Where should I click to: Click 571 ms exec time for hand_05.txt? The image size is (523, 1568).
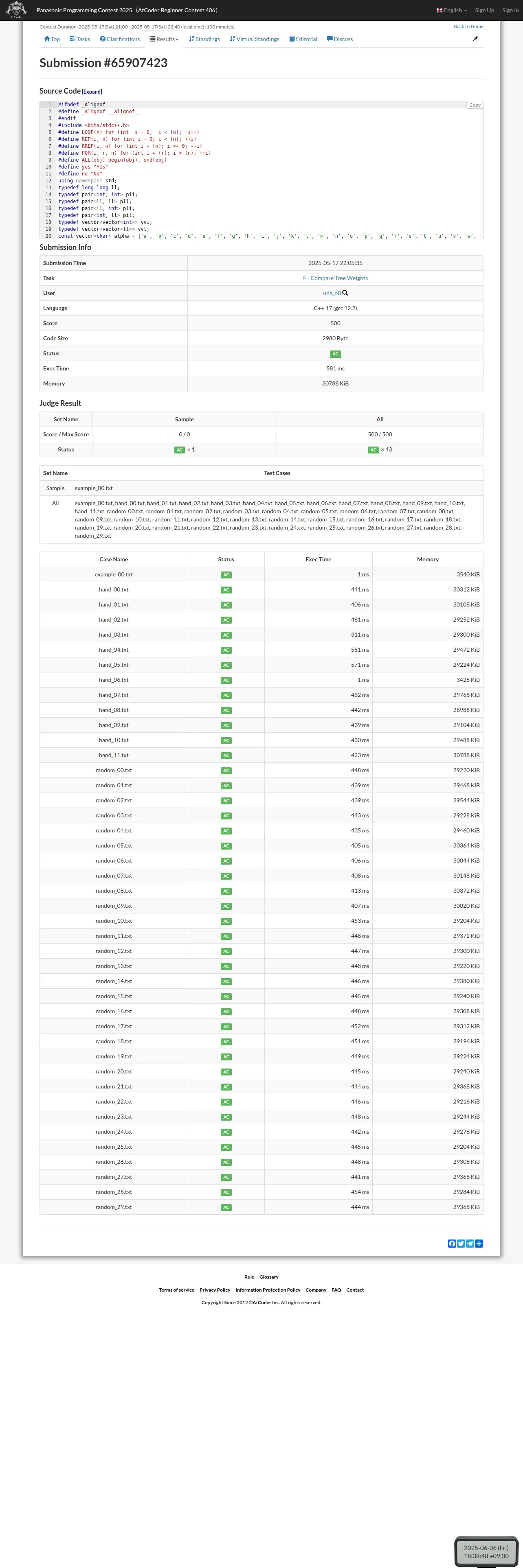coord(360,665)
